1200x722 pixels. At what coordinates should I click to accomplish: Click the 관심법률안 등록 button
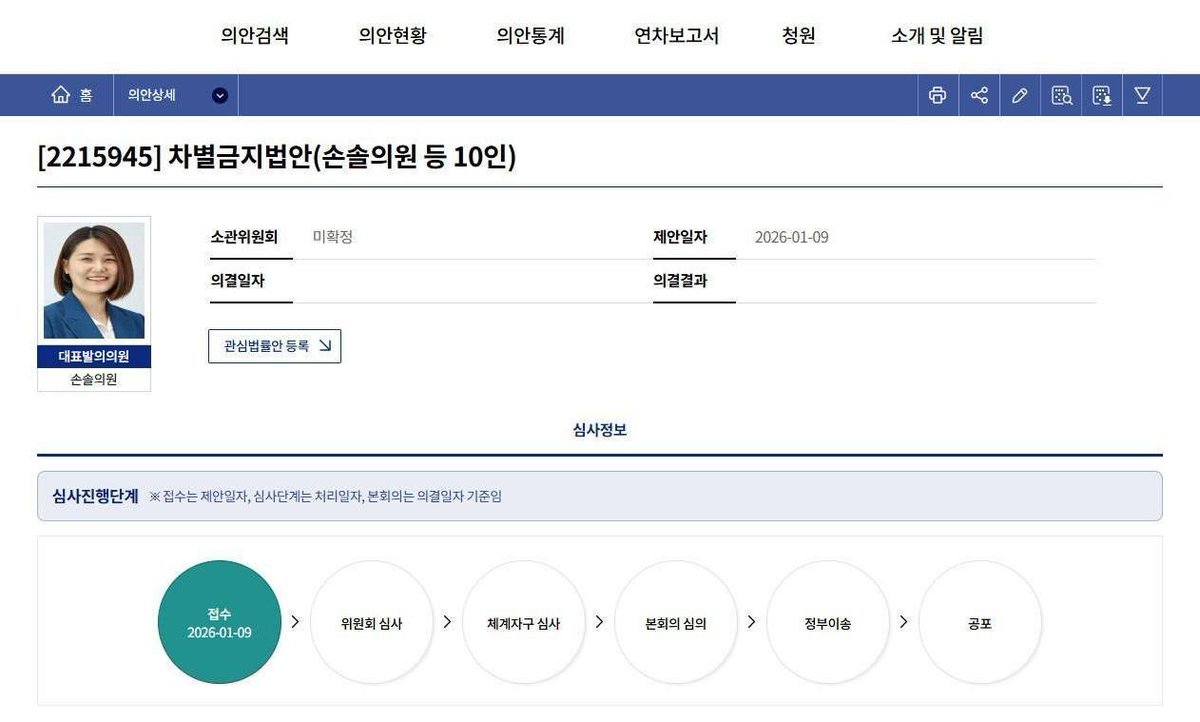pyautogui.click(x=275, y=346)
